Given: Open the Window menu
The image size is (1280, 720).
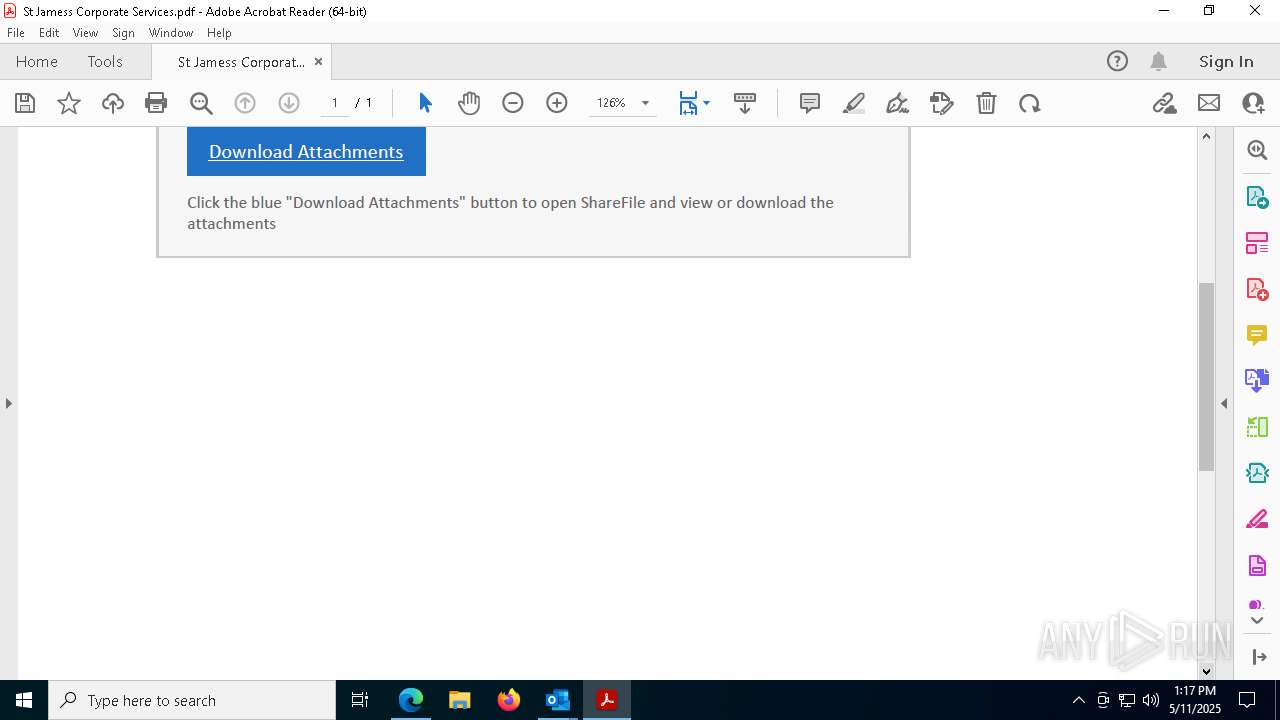Looking at the screenshot, I should pos(171,33).
